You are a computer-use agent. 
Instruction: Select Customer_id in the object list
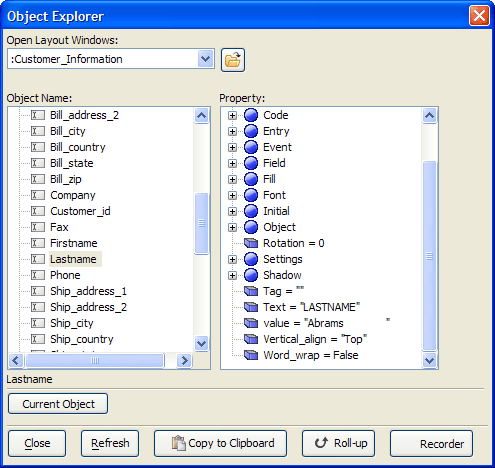pyautogui.click(x=80, y=211)
